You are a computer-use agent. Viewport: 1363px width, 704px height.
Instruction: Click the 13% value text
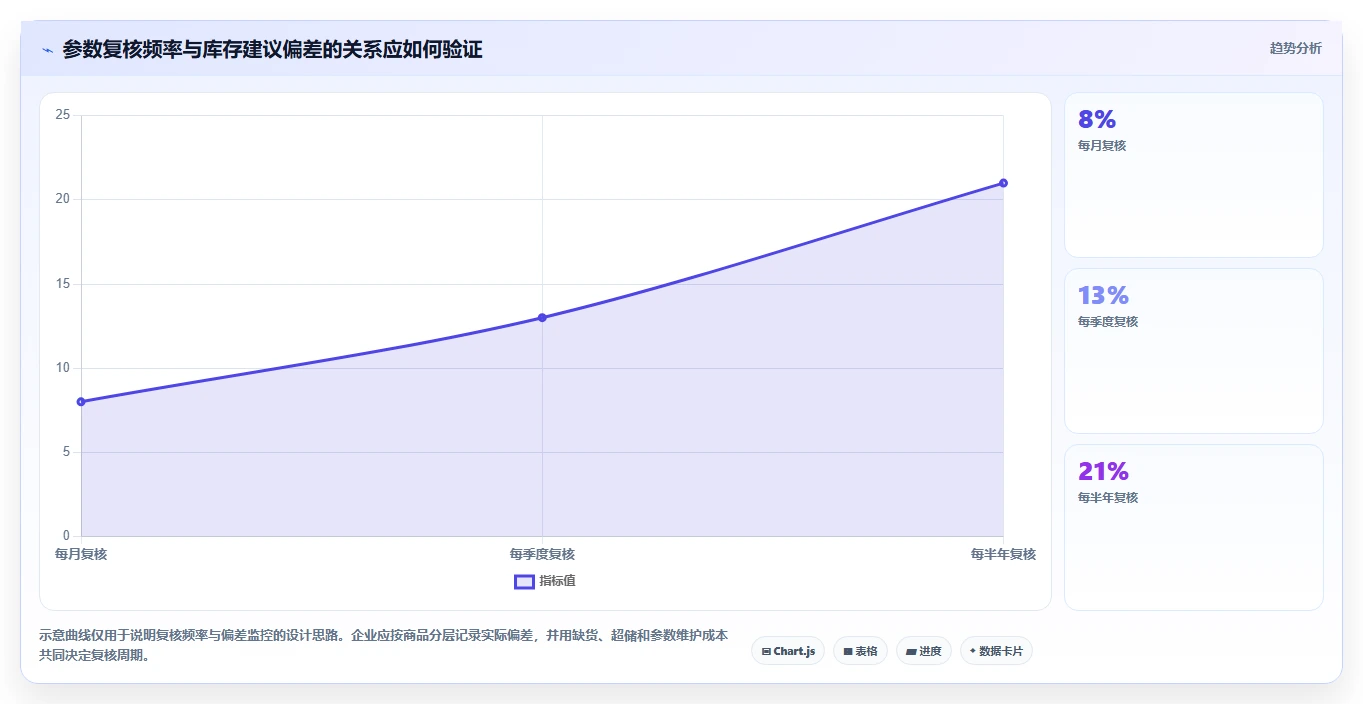(1103, 296)
